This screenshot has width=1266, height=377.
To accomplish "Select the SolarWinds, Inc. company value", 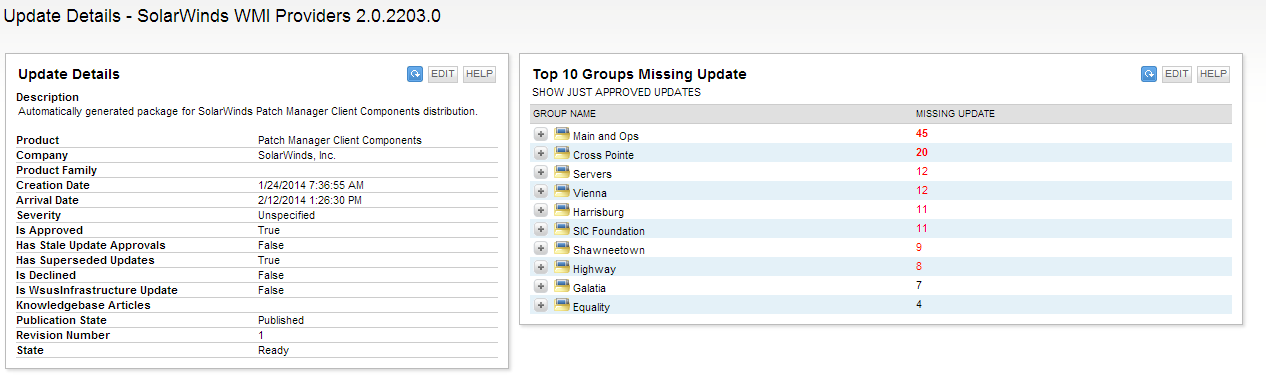I will coord(297,155).
